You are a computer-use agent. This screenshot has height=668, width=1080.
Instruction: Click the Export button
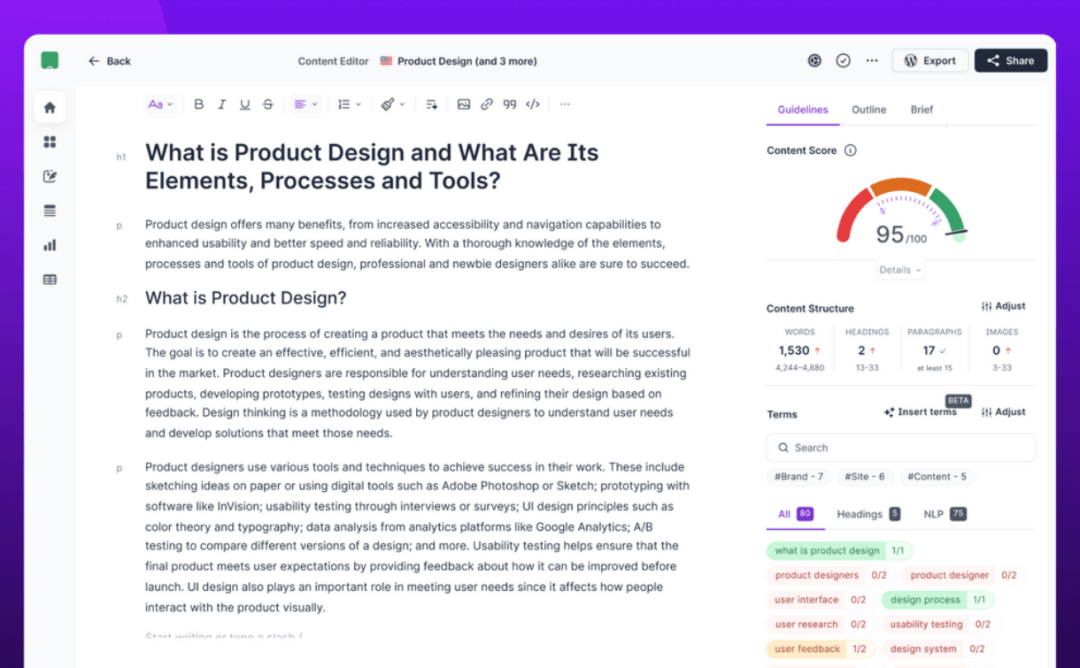[x=930, y=61]
